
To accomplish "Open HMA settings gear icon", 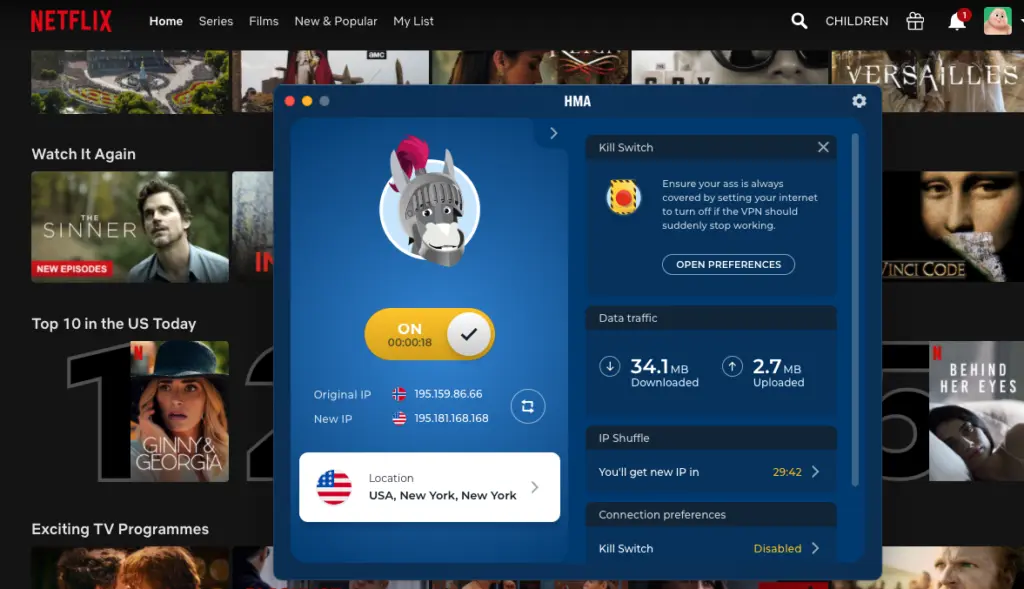I will pos(858,101).
